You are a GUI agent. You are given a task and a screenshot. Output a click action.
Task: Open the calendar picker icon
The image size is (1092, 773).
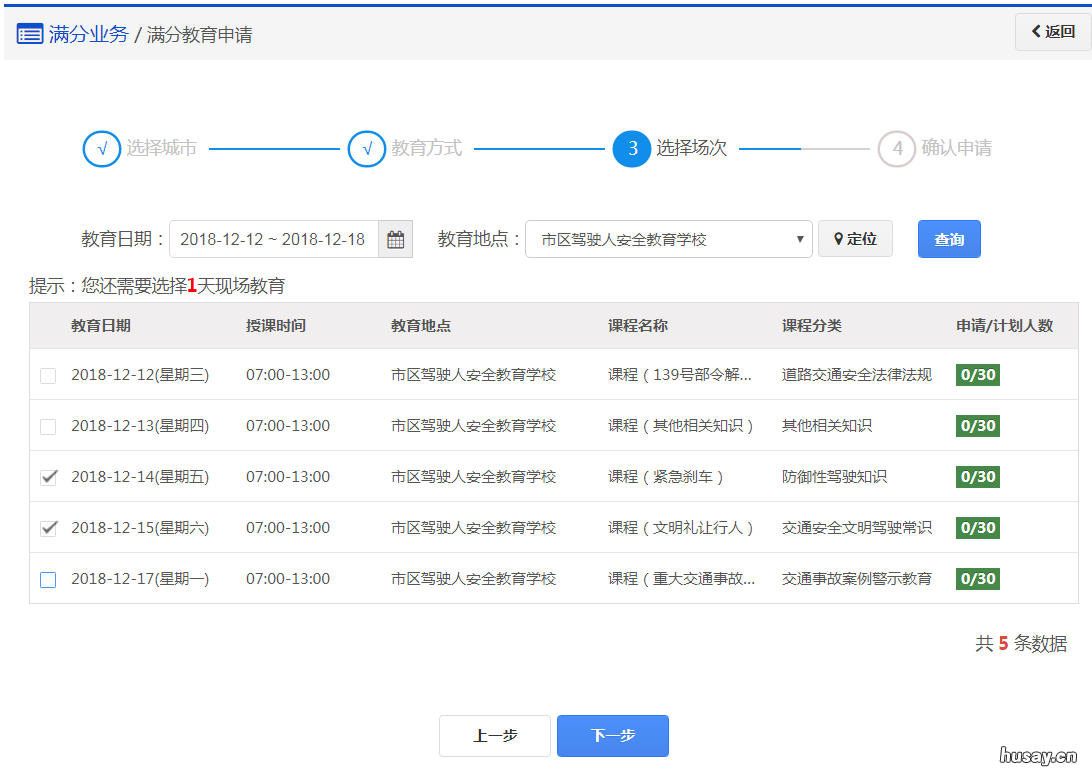coord(395,238)
